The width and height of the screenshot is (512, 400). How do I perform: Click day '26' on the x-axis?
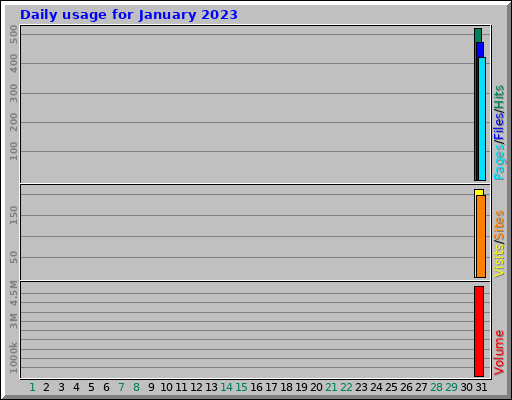tap(406, 387)
